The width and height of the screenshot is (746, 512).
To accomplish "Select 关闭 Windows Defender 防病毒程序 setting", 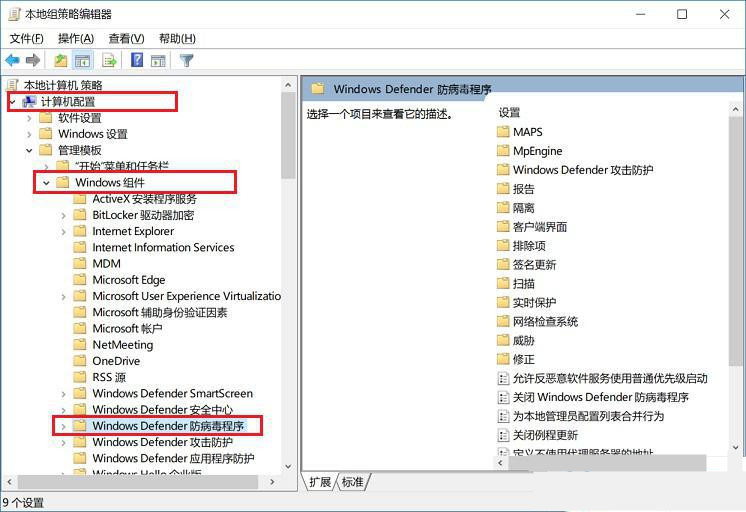I will pos(593,397).
